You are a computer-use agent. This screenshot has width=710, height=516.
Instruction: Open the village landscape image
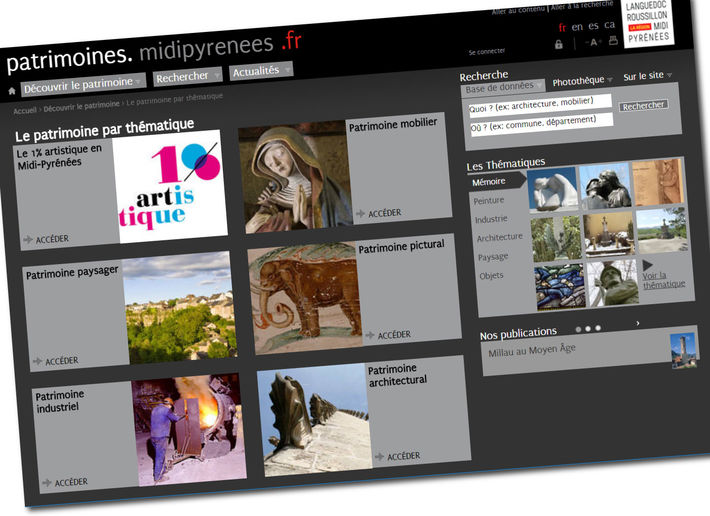180,308
